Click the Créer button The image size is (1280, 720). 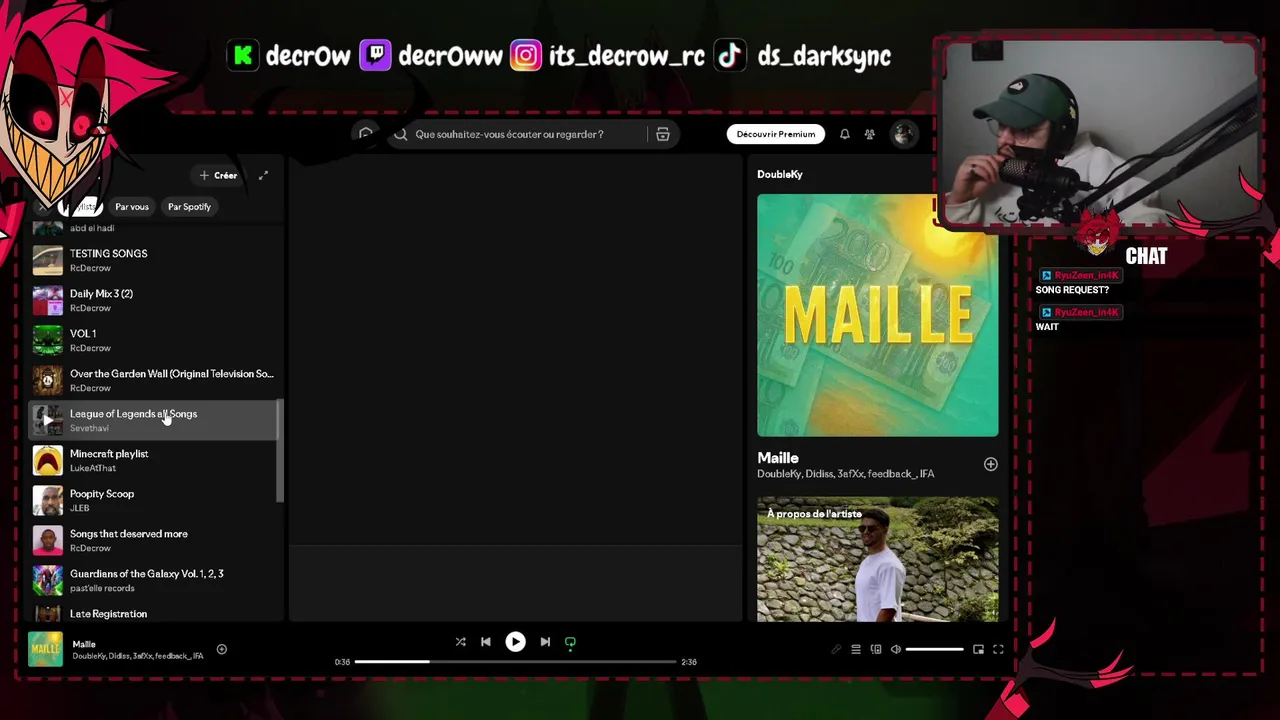pos(218,175)
